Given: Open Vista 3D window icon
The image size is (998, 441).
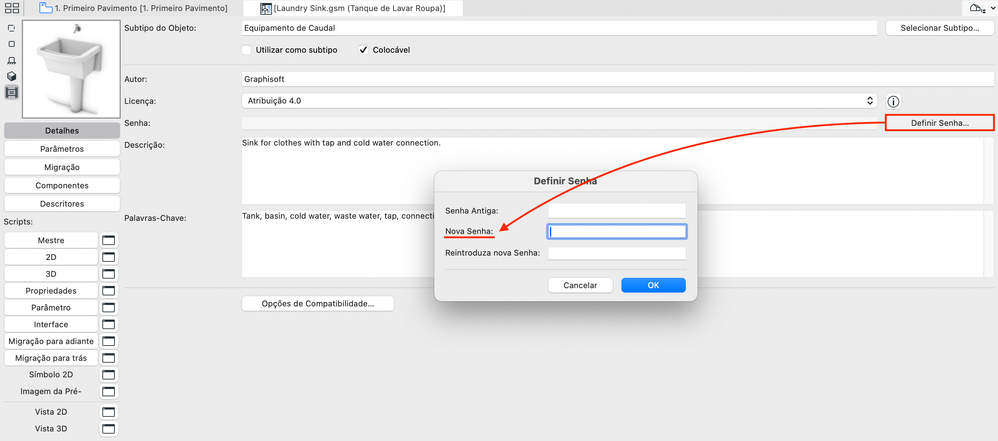Looking at the screenshot, I should click(109, 428).
